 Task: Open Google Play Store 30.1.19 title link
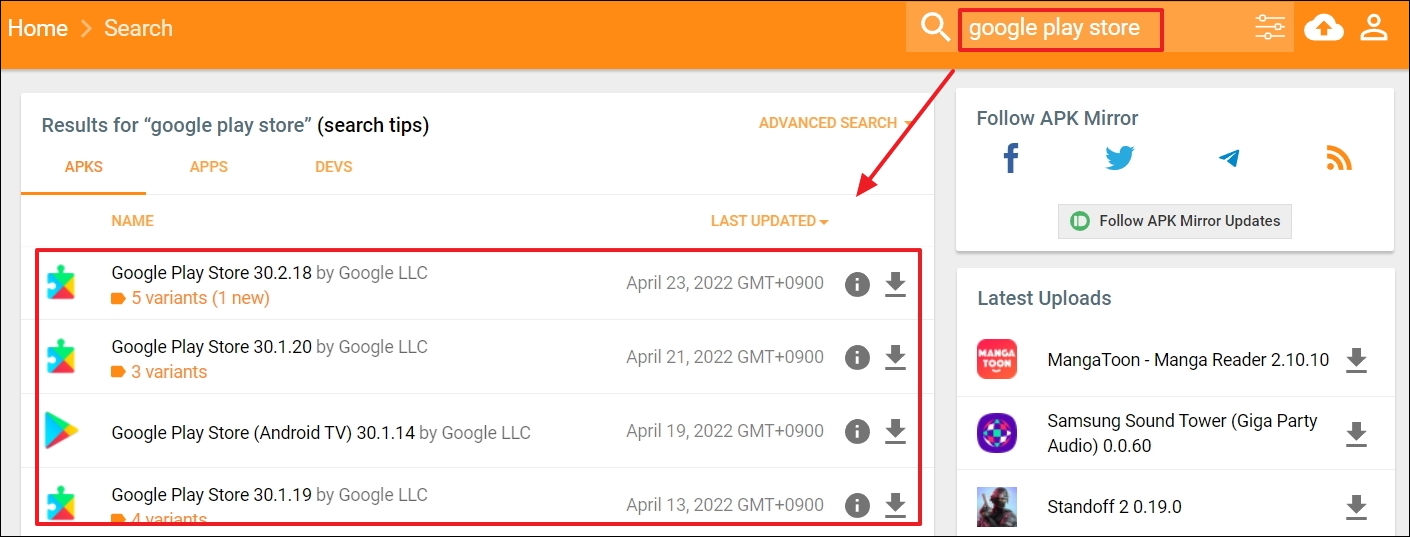tap(212, 495)
